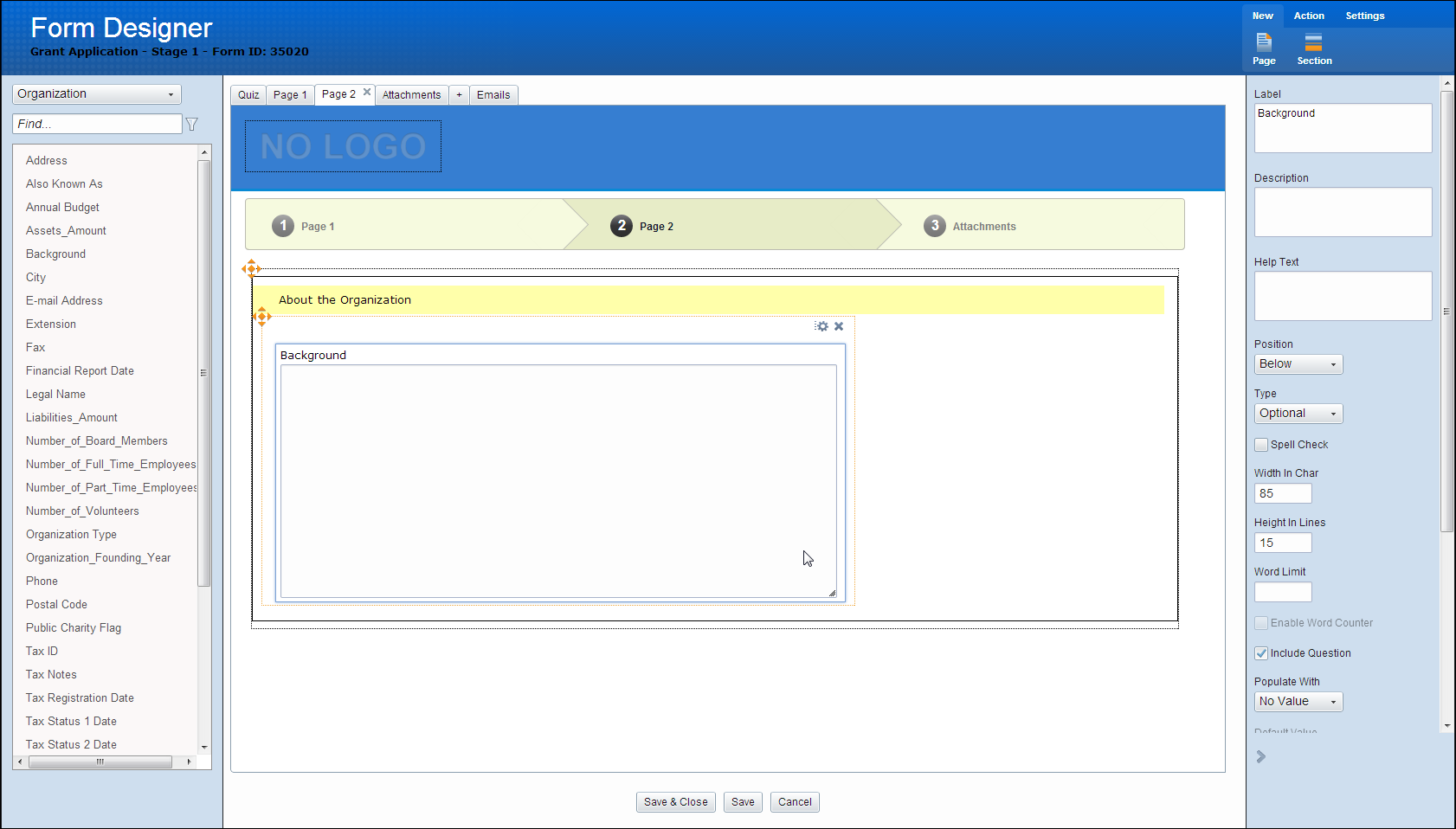This screenshot has width=1456, height=829.
Task: Click the section move handle icon
Action: coord(251,269)
